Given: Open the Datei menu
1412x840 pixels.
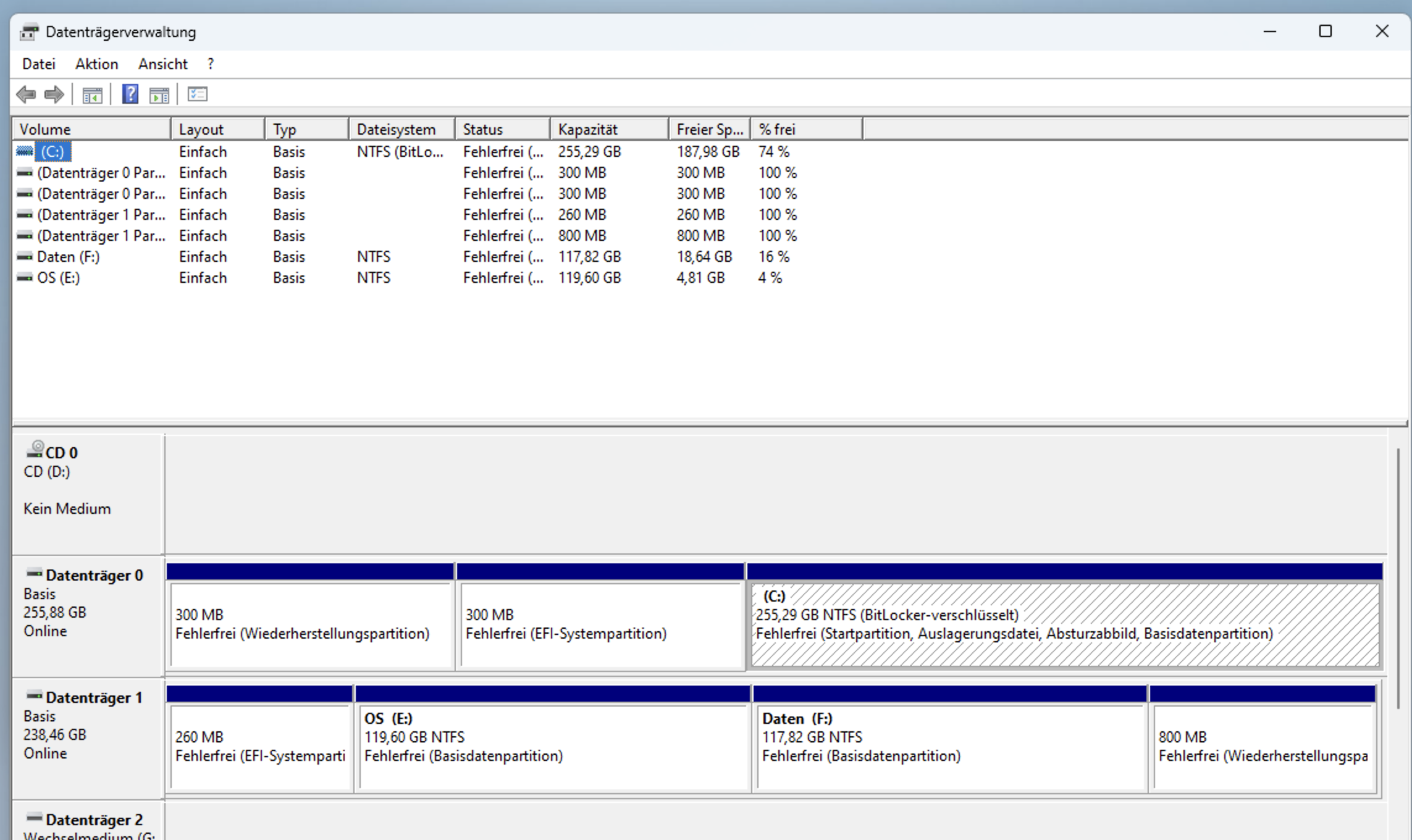Looking at the screenshot, I should click(38, 64).
